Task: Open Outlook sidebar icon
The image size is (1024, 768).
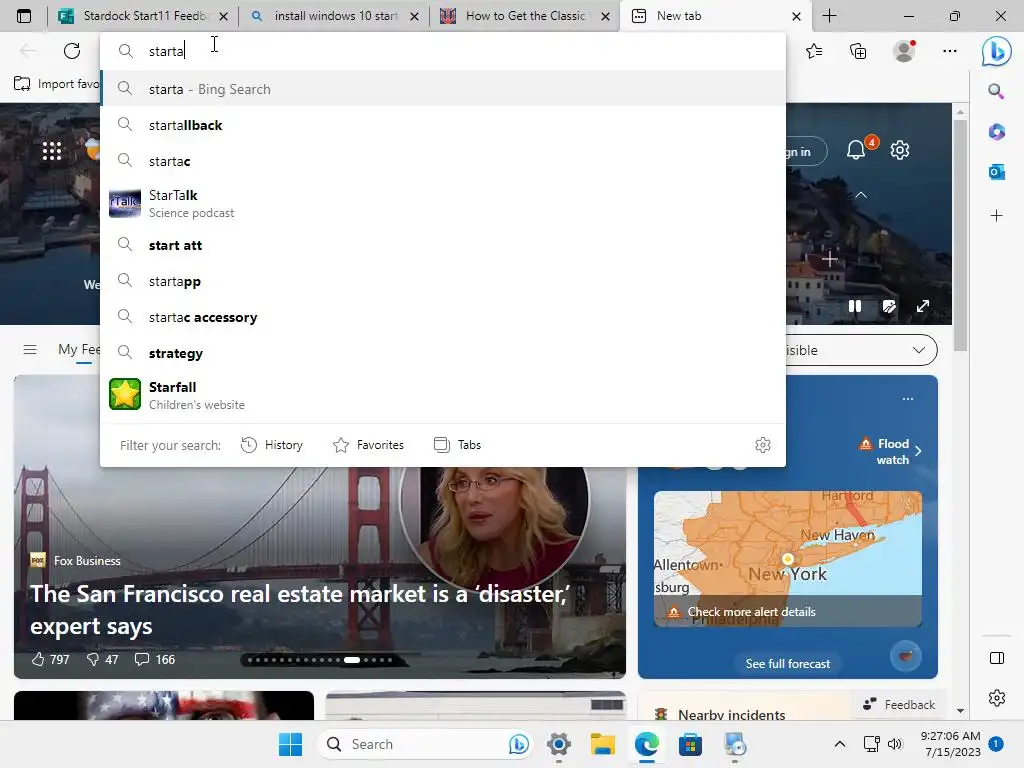Action: (x=996, y=172)
